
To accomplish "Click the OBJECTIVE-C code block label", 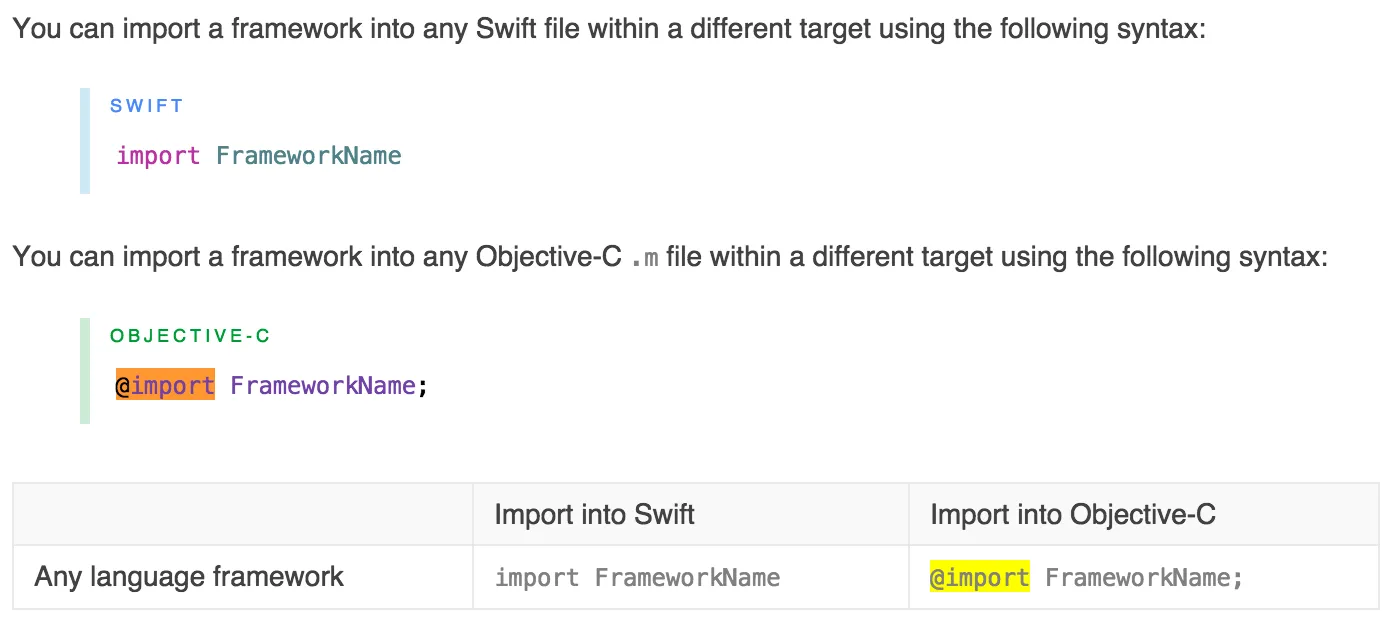I will (190, 336).
